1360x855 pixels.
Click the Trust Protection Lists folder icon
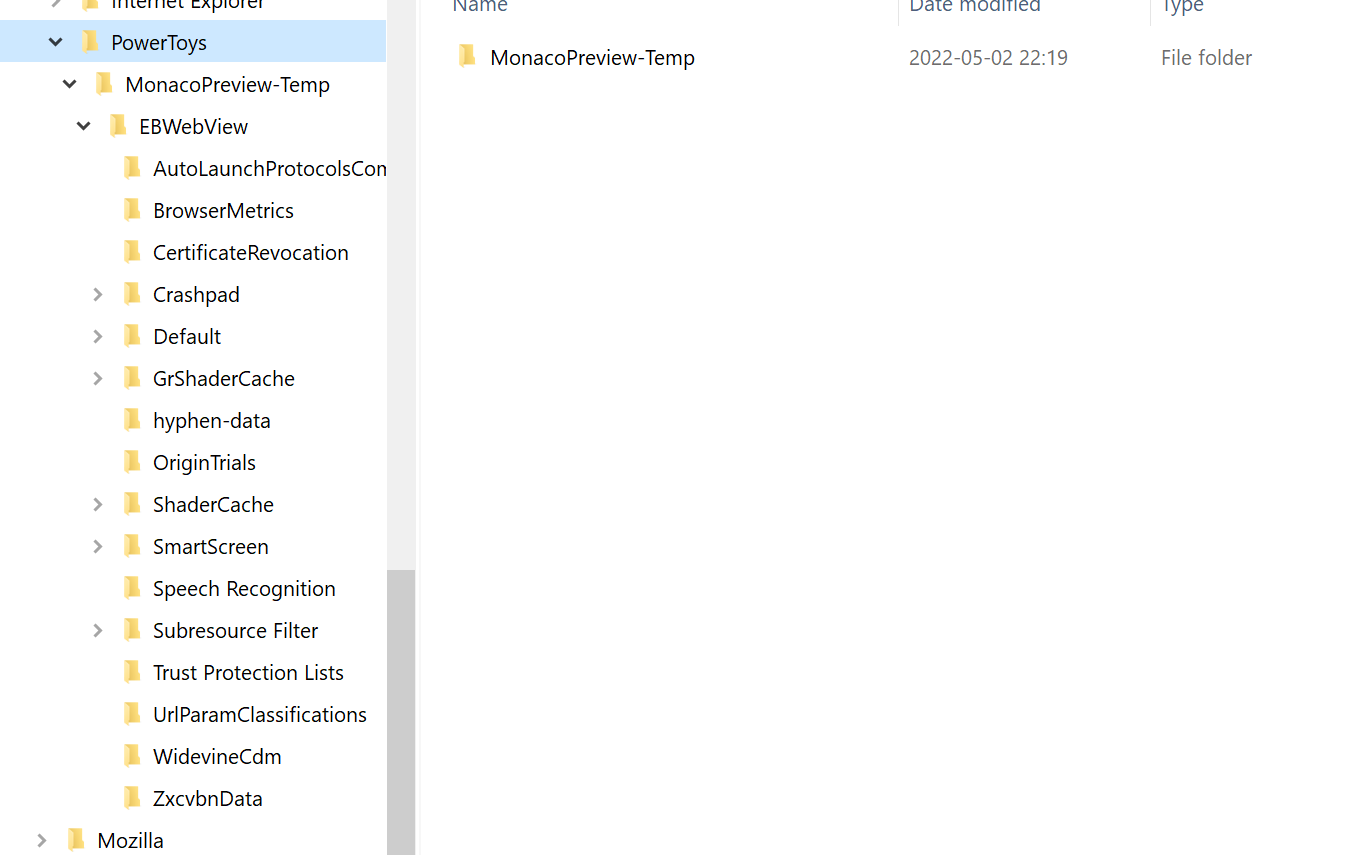(132, 671)
